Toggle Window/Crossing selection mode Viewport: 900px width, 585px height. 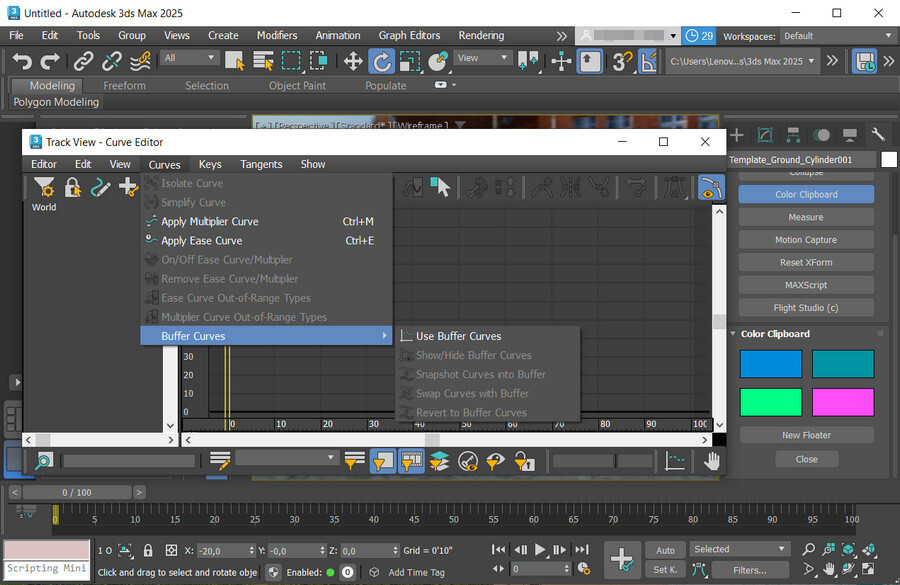[x=318, y=61]
